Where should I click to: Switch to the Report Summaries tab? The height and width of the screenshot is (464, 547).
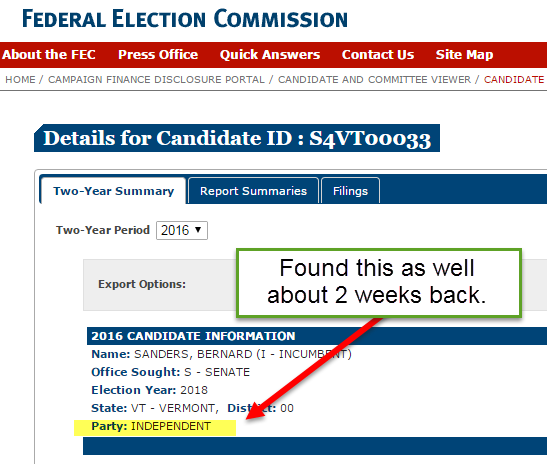tap(253, 191)
